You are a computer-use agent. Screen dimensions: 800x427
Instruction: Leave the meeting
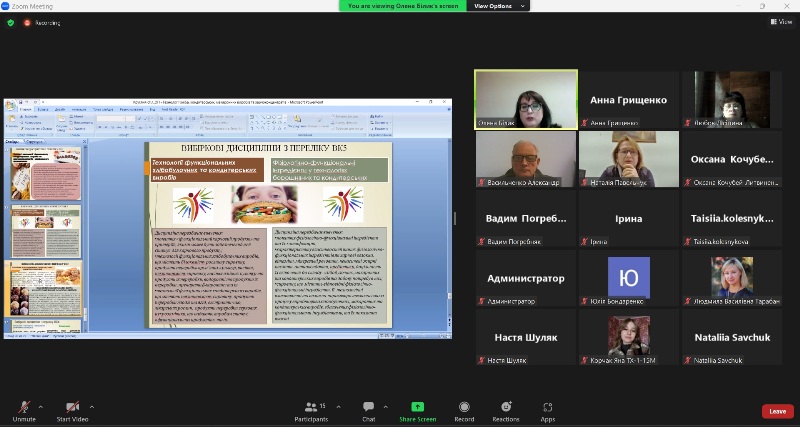[777, 411]
